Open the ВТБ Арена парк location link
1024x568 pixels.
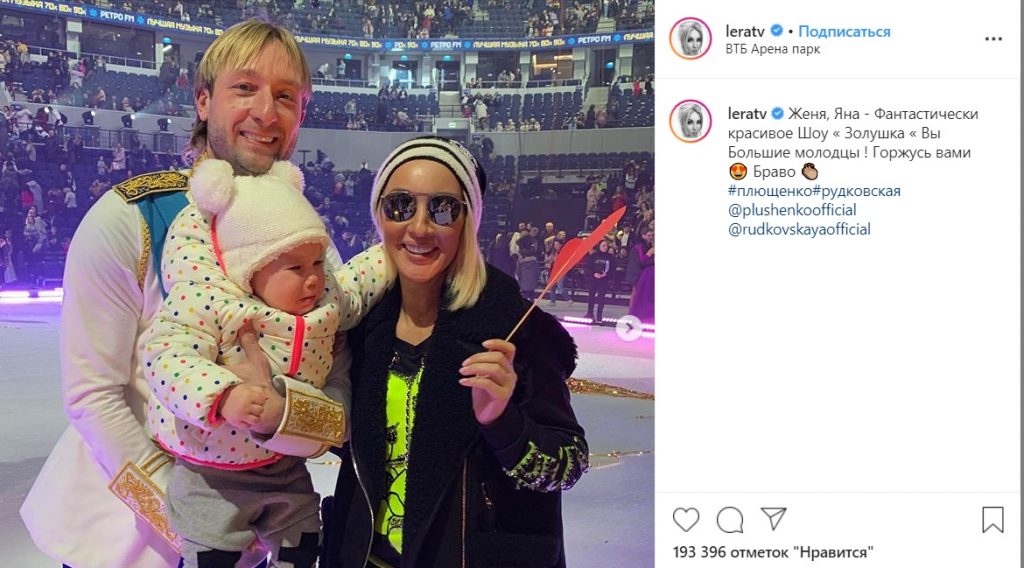point(773,49)
